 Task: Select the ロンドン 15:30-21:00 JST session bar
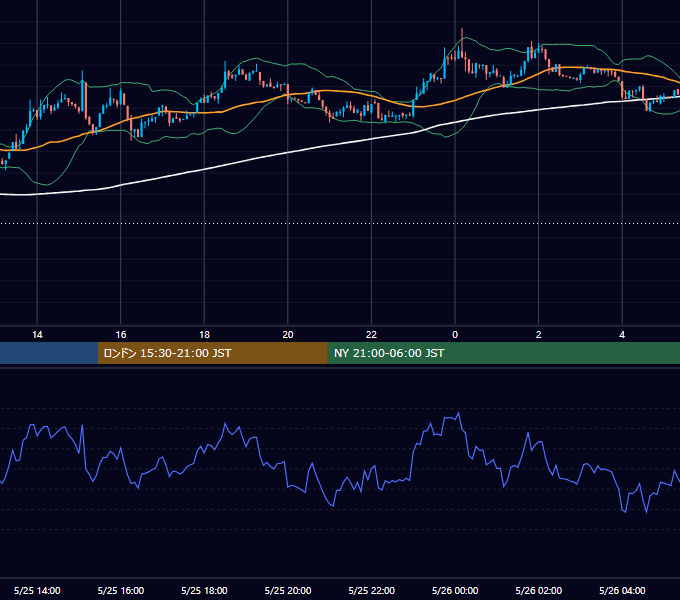coord(212,353)
